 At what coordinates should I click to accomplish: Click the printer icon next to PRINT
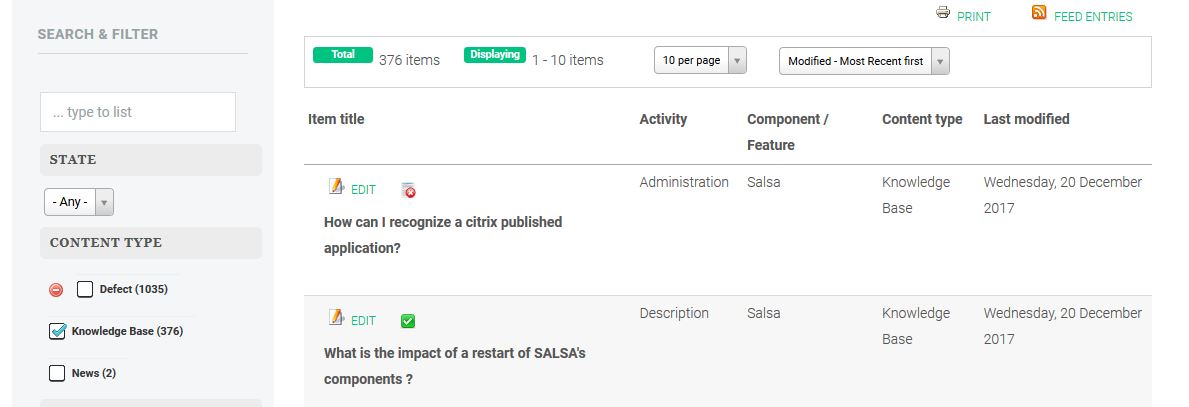pyautogui.click(x=943, y=12)
